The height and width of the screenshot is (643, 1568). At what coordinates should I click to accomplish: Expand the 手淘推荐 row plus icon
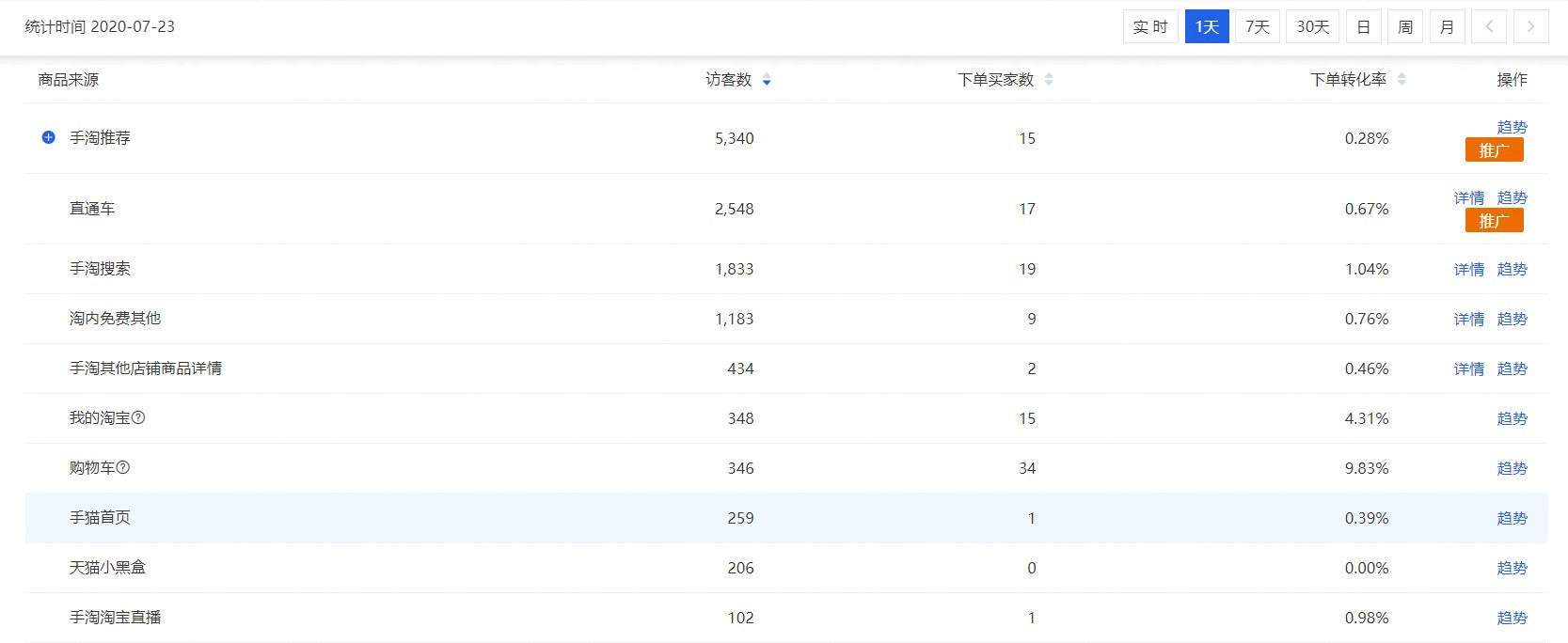tap(49, 137)
